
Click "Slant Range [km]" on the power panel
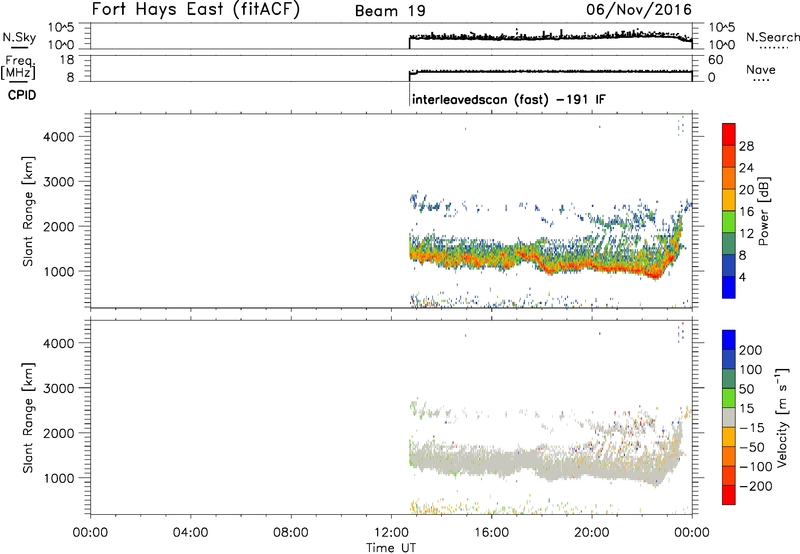(28, 211)
